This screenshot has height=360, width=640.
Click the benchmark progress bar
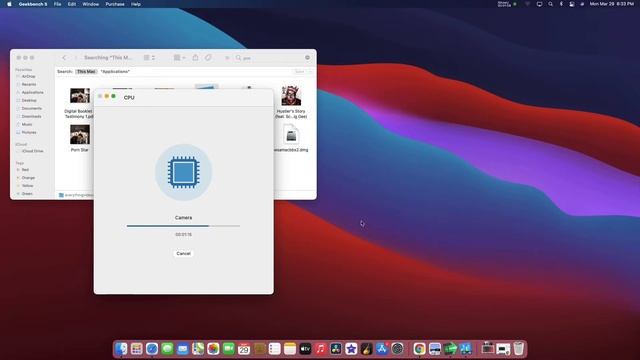pyautogui.click(x=183, y=226)
